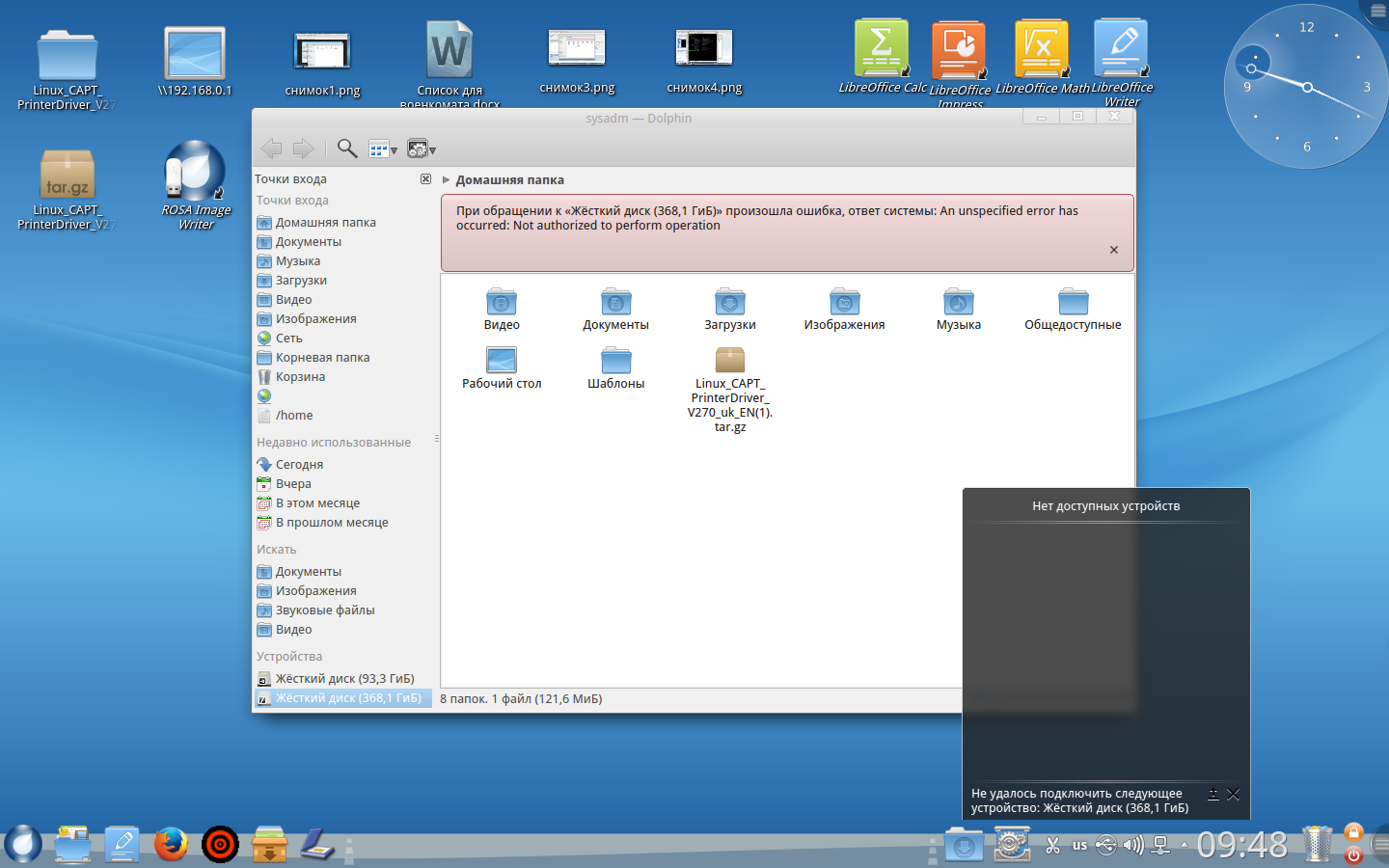Select the Список для военкомата docx file

click(x=449, y=66)
